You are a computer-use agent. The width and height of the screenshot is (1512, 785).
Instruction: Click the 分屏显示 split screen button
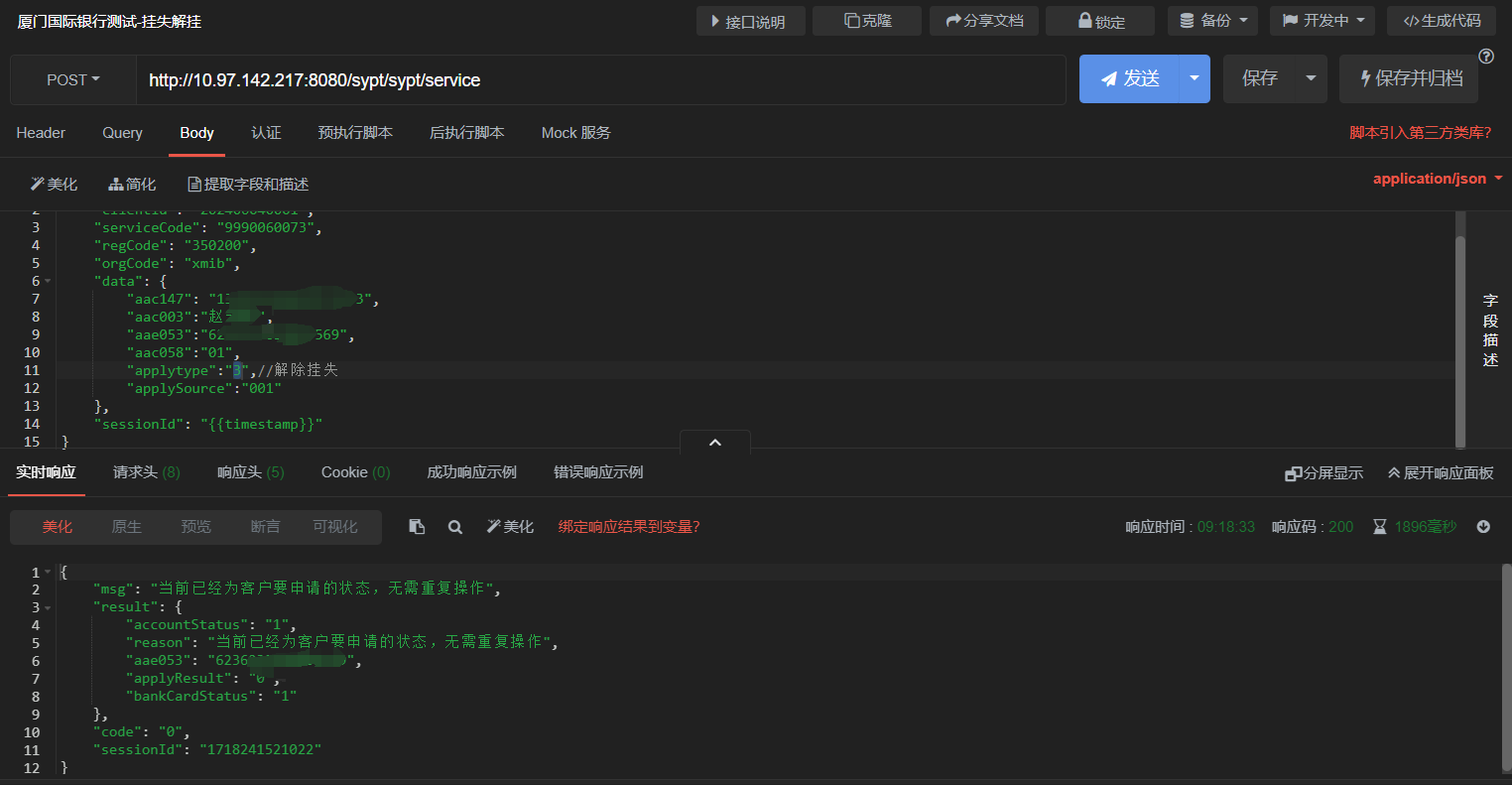coord(1323,473)
